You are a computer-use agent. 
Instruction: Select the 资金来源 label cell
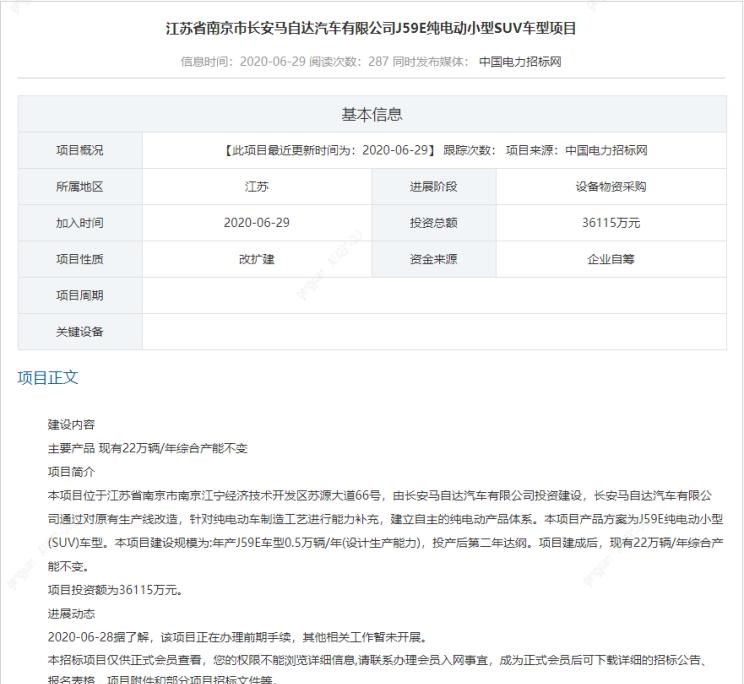(x=434, y=259)
